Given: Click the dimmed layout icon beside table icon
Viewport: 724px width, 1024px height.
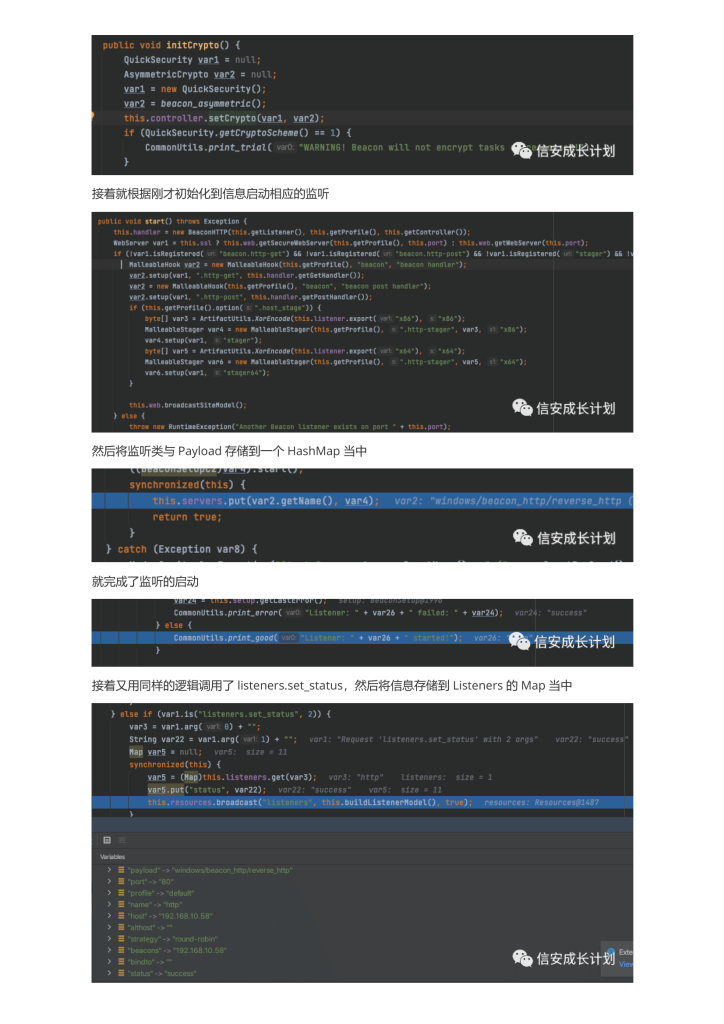Looking at the screenshot, I should (x=121, y=840).
